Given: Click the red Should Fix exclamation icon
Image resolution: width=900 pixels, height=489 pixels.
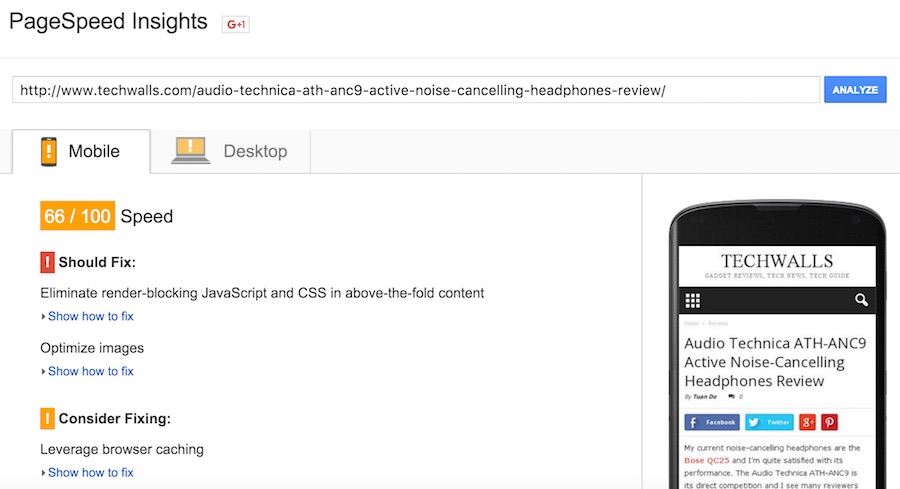Looking at the screenshot, I should pos(47,262).
